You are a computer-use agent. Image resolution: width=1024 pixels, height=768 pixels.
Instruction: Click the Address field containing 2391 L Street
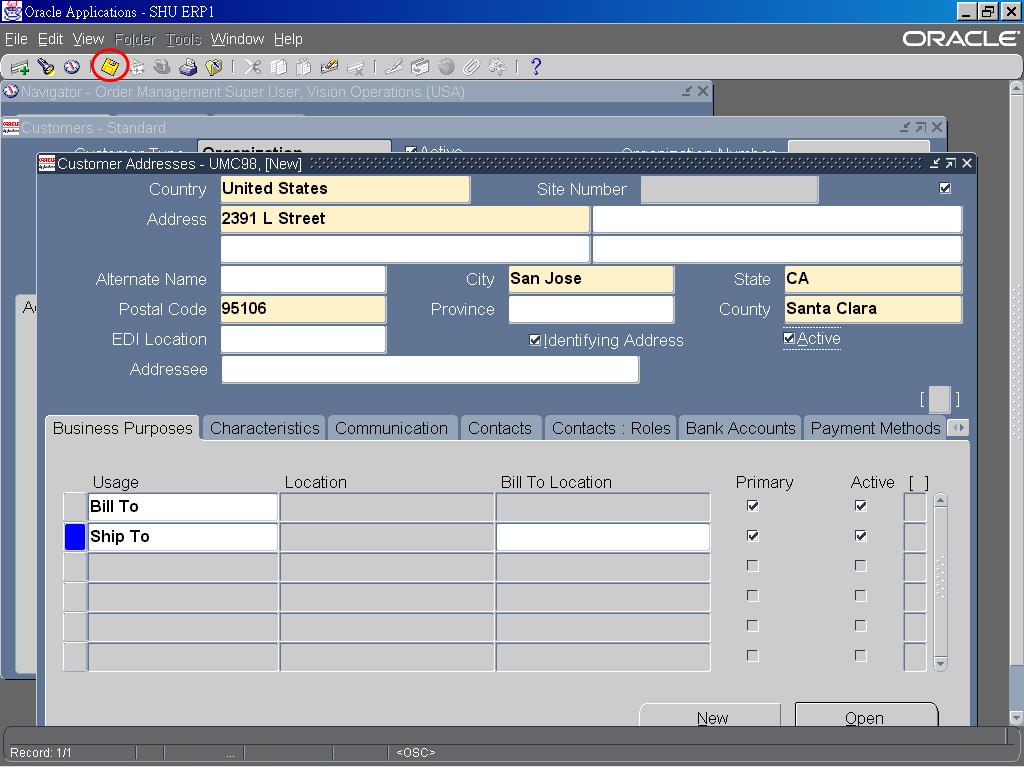(x=405, y=219)
